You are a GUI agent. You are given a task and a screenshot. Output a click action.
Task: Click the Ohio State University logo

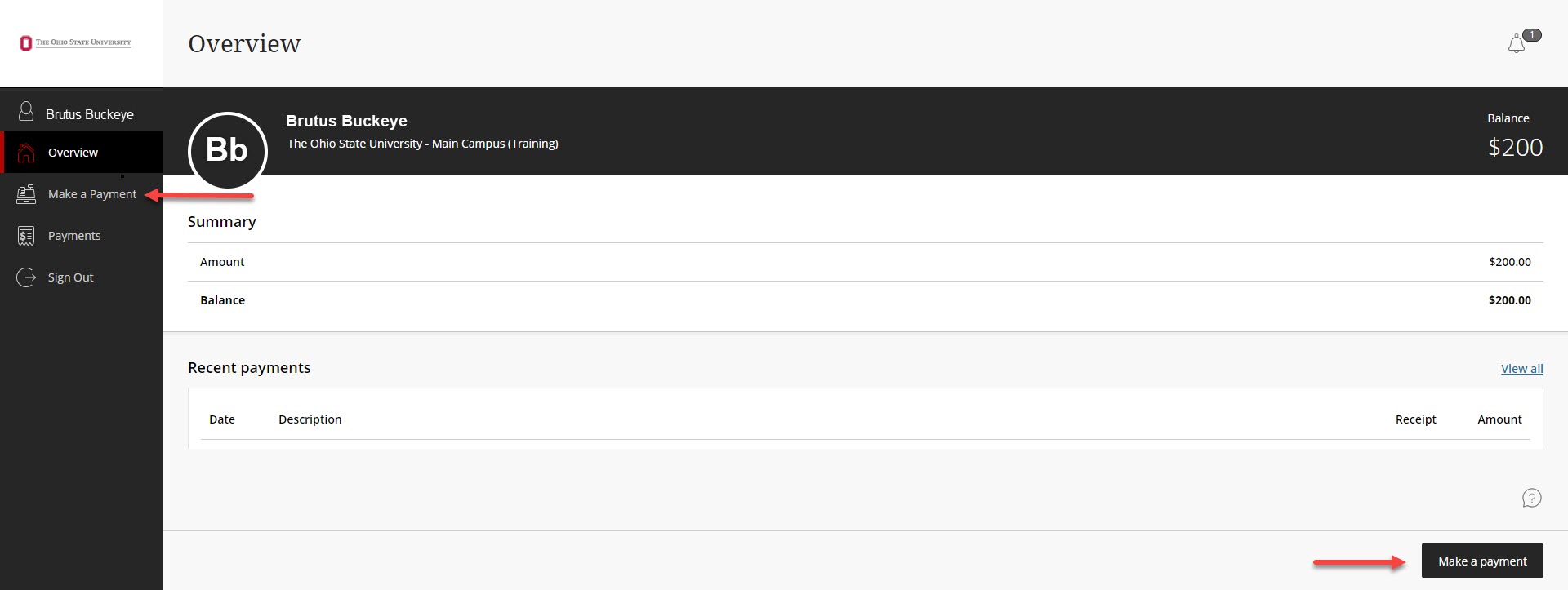[75, 42]
